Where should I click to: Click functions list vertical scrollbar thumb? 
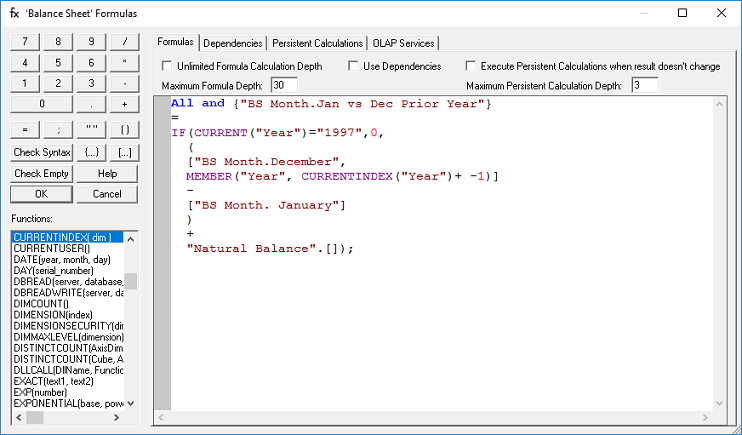coord(131,281)
